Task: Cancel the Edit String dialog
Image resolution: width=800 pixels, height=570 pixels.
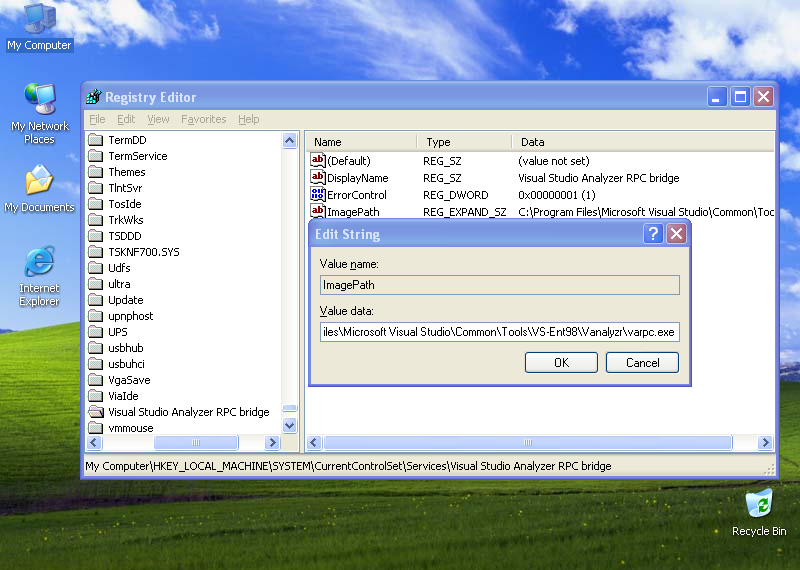Action: tap(642, 362)
